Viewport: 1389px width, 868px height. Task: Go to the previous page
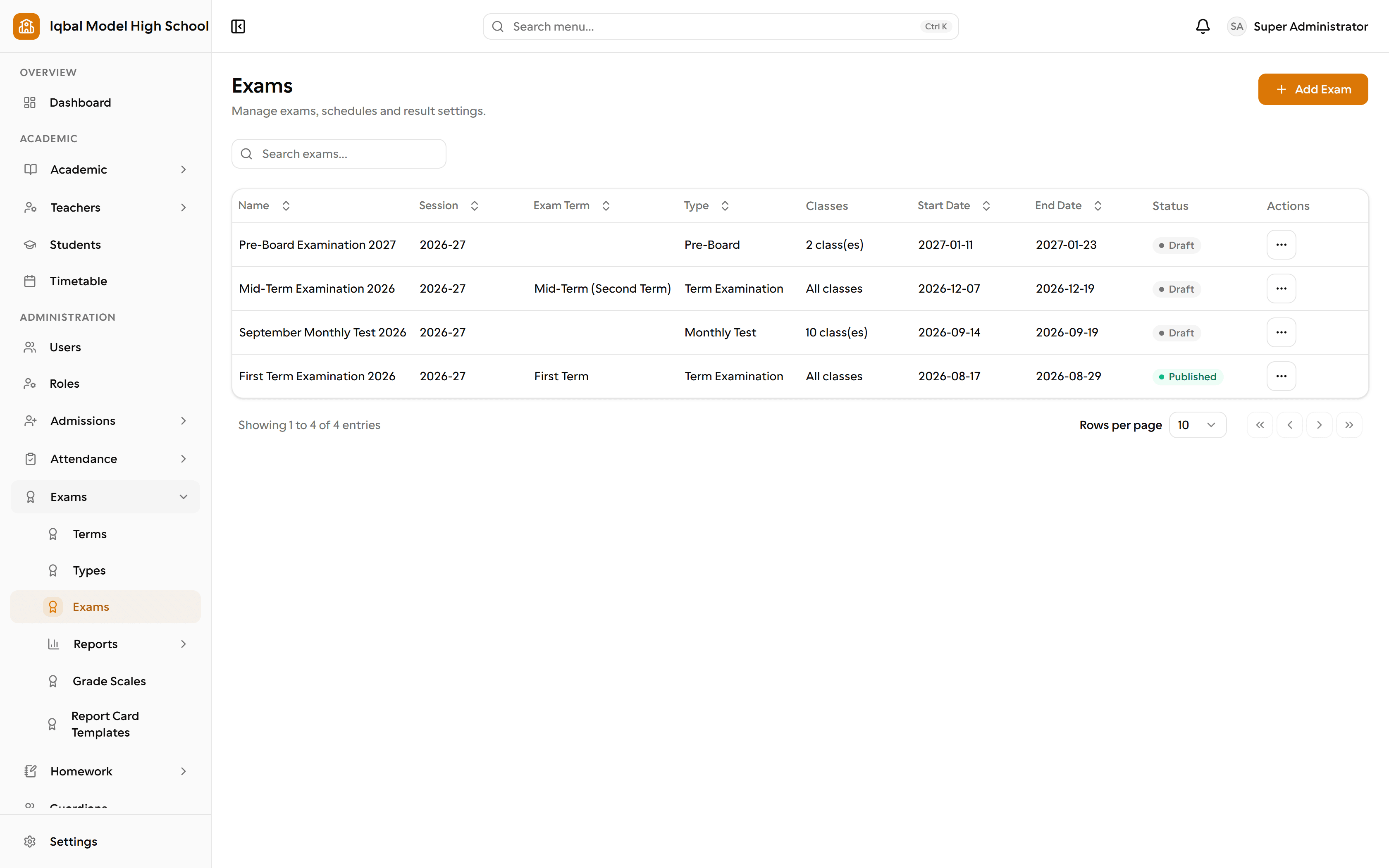click(x=1290, y=425)
